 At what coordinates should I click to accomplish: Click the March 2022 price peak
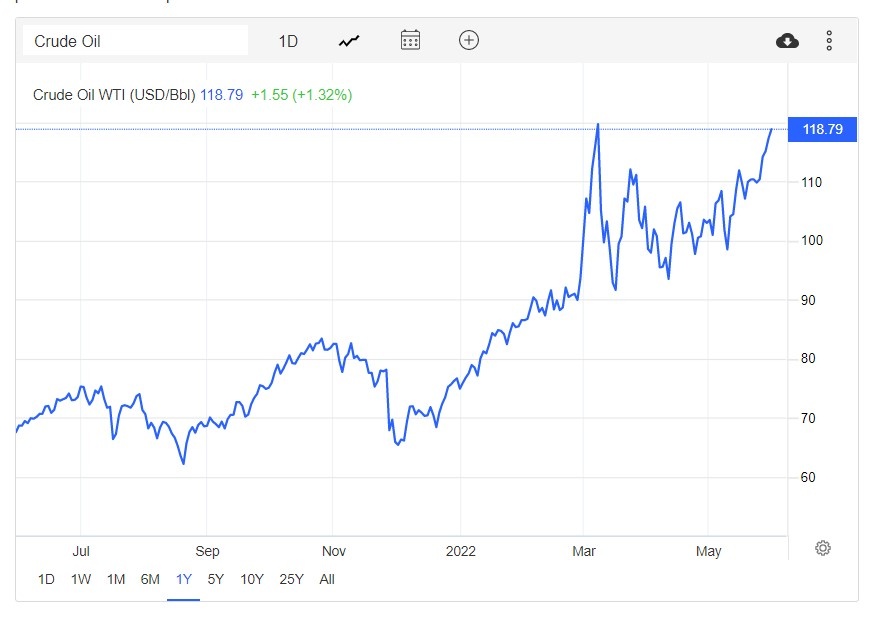(x=597, y=125)
